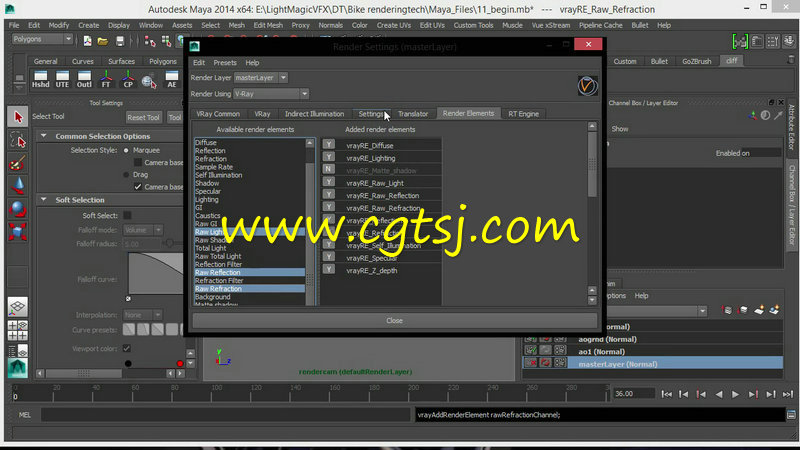Activate the Paint Selection brush tool
The height and width of the screenshot is (450, 800).
click(18, 163)
